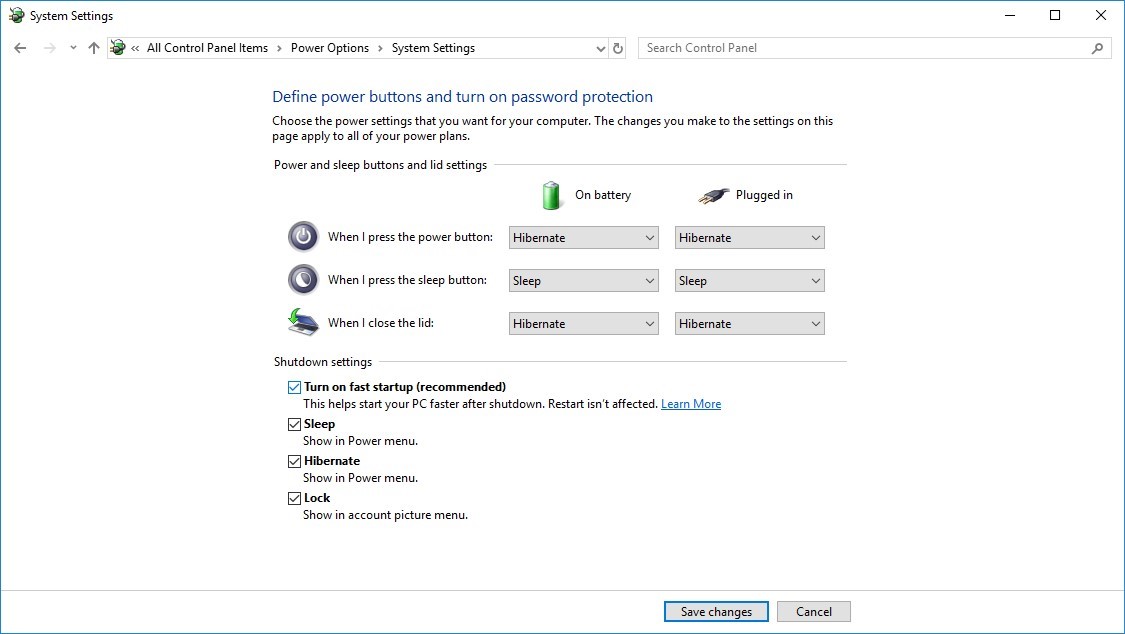
Task: Click the Sleep checkbox label text
Action: click(319, 424)
